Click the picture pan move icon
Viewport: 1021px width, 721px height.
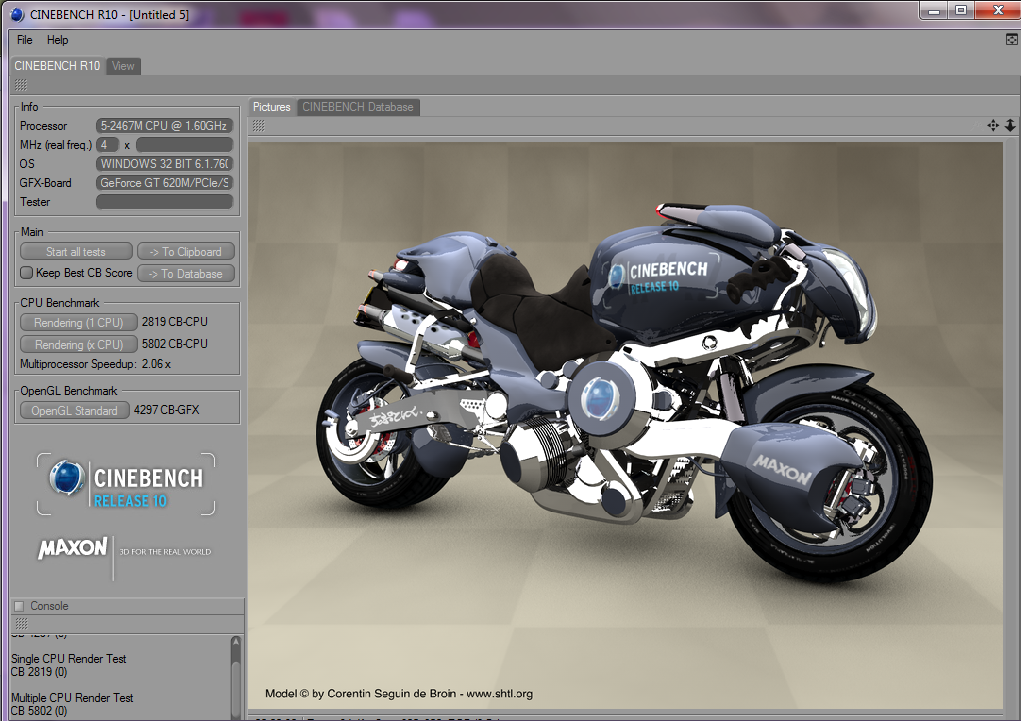[993, 125]
